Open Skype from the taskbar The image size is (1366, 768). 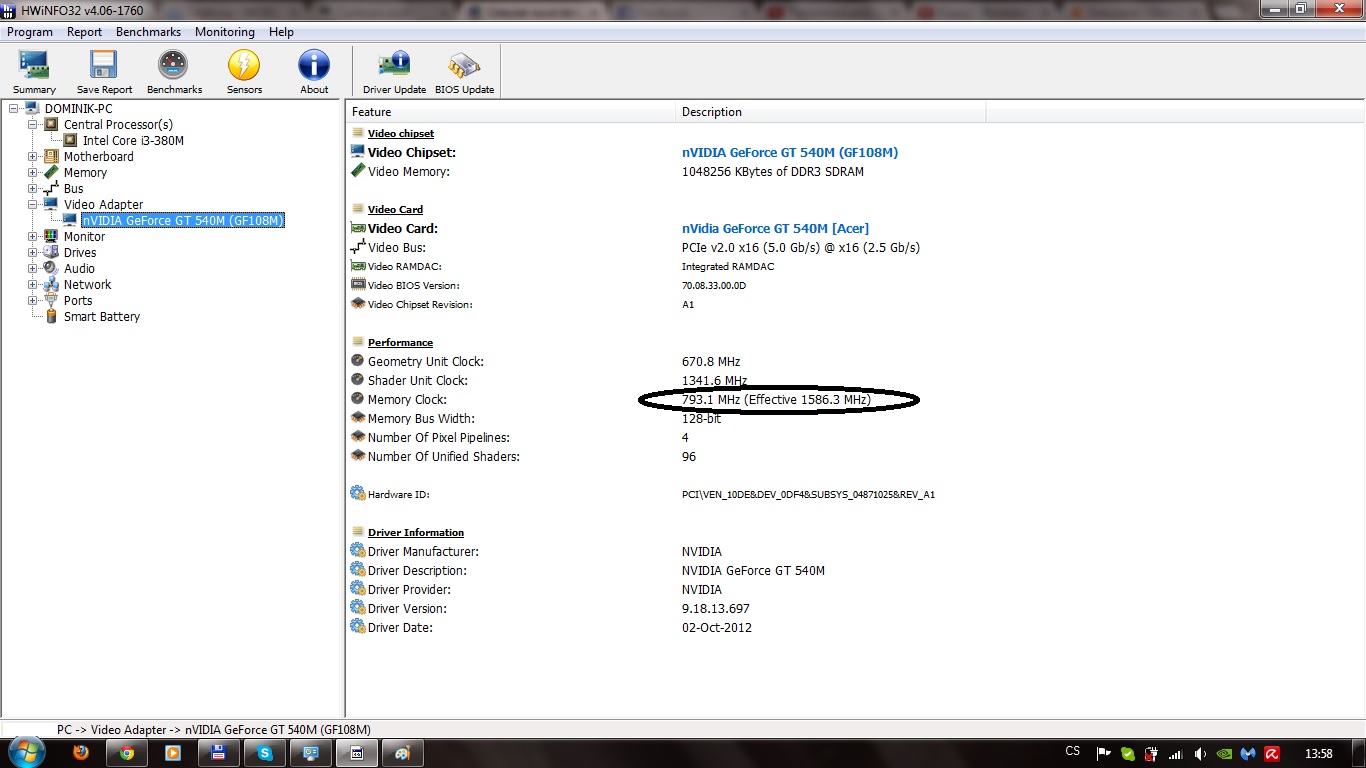pos(265,753)
